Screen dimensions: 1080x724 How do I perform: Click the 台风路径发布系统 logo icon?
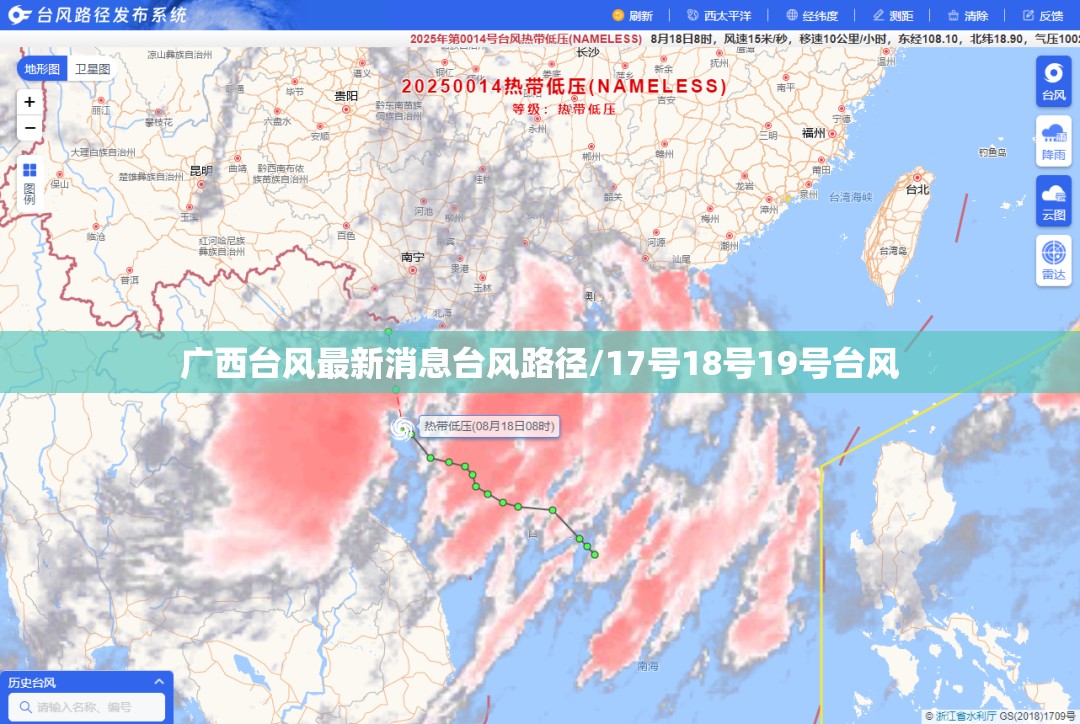(19, 14)
